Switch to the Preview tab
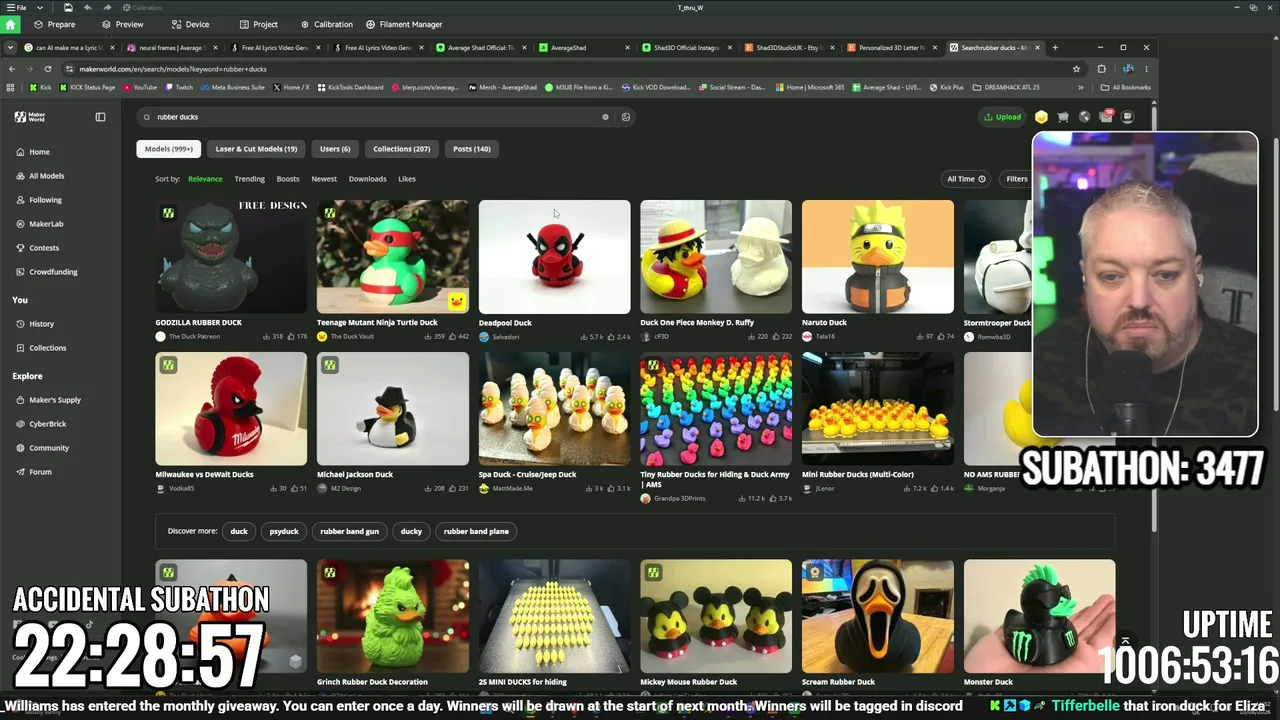 click(x=122, y=24)
